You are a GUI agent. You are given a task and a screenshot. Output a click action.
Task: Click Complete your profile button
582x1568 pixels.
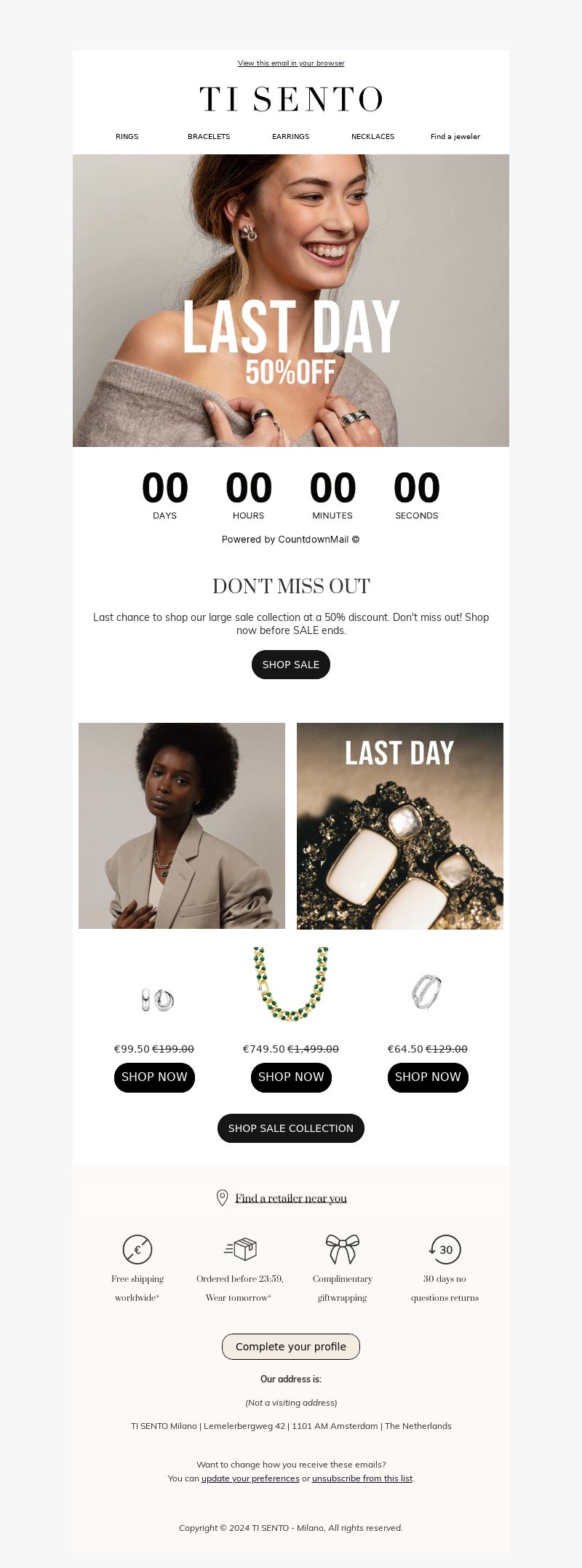pos(291,1347)
